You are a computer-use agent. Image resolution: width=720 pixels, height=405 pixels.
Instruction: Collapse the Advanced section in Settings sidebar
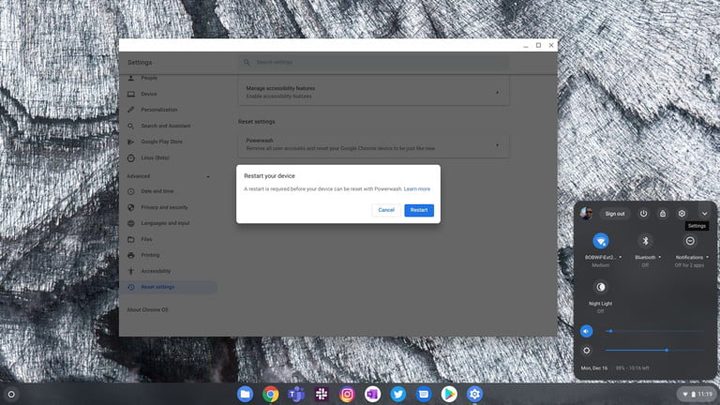(208, 176)
